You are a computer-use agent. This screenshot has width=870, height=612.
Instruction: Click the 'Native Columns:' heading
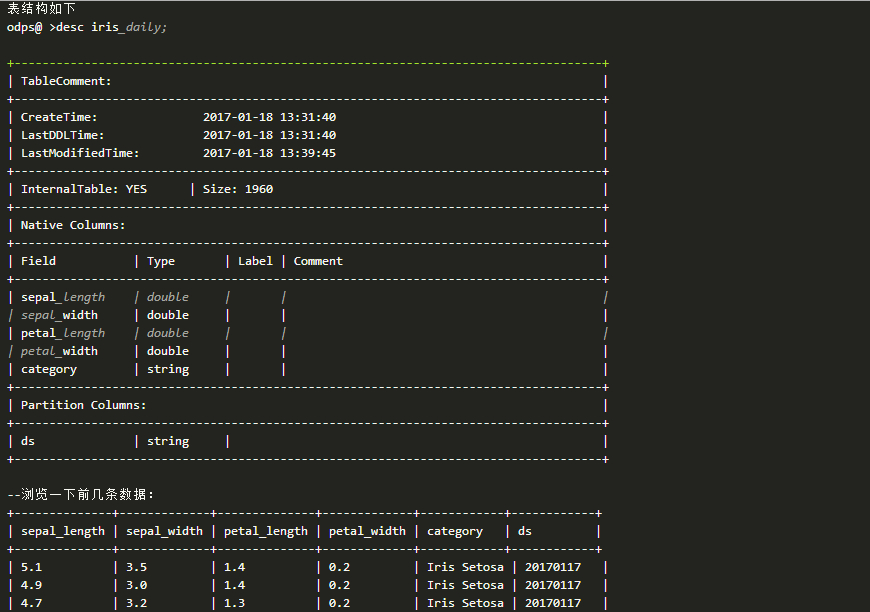73,225
